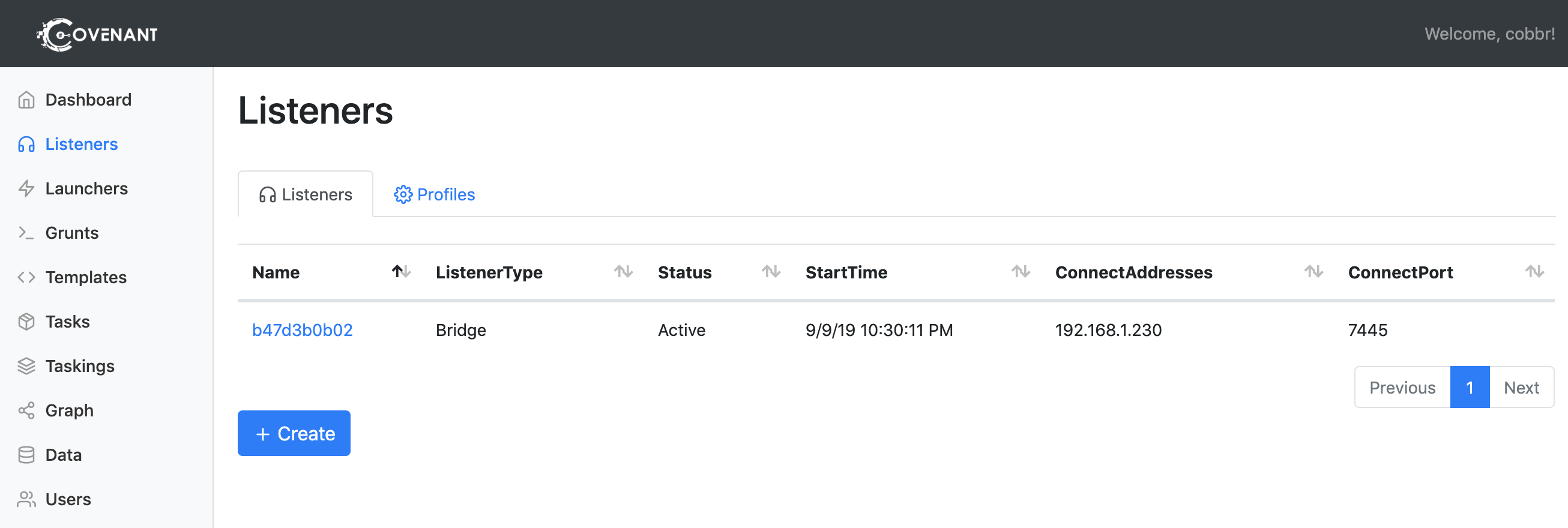
Task: Go to the Next page
Action: [1521, 388]
